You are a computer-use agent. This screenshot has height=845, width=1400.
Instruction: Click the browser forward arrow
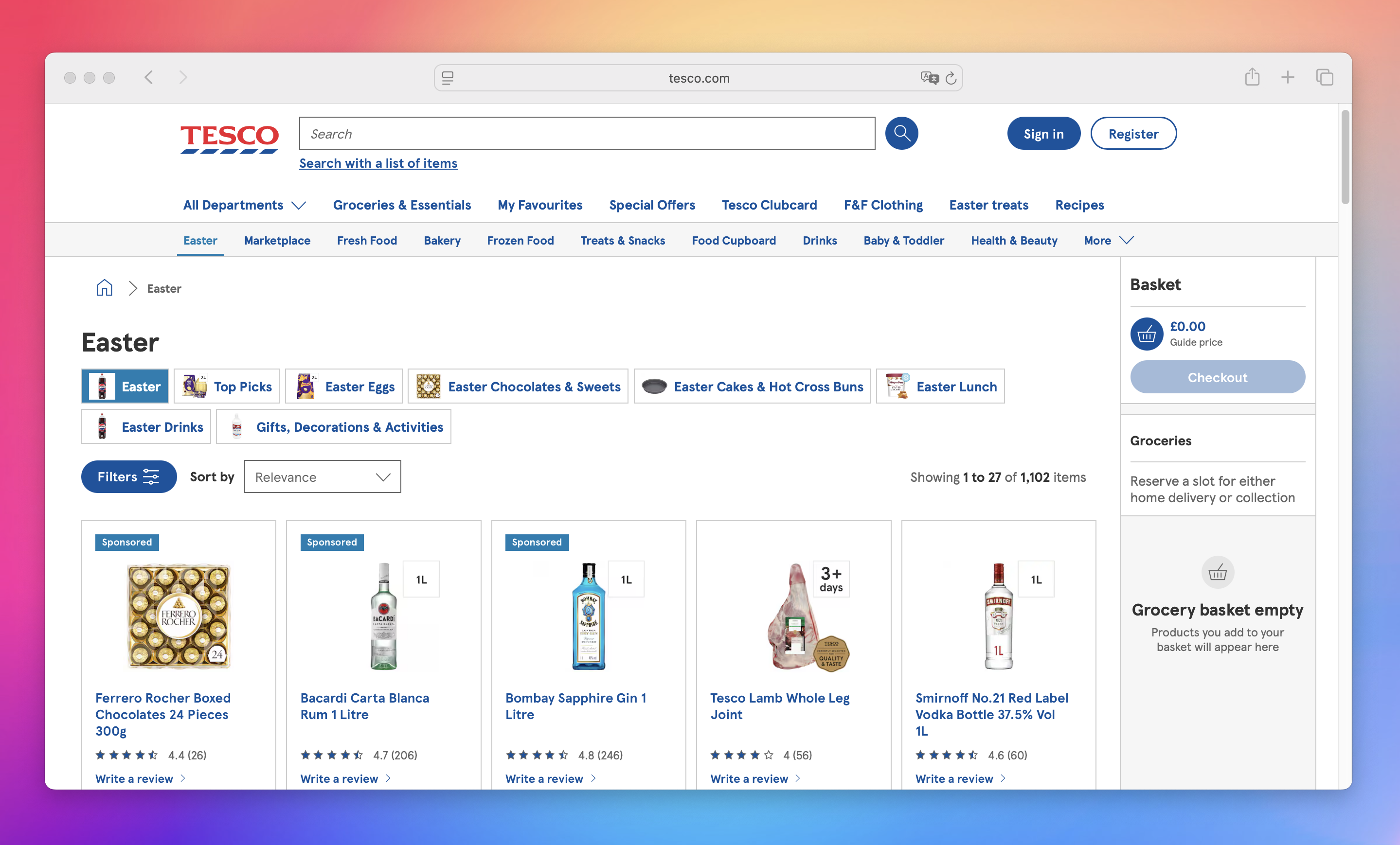click(x=182, y=77)
